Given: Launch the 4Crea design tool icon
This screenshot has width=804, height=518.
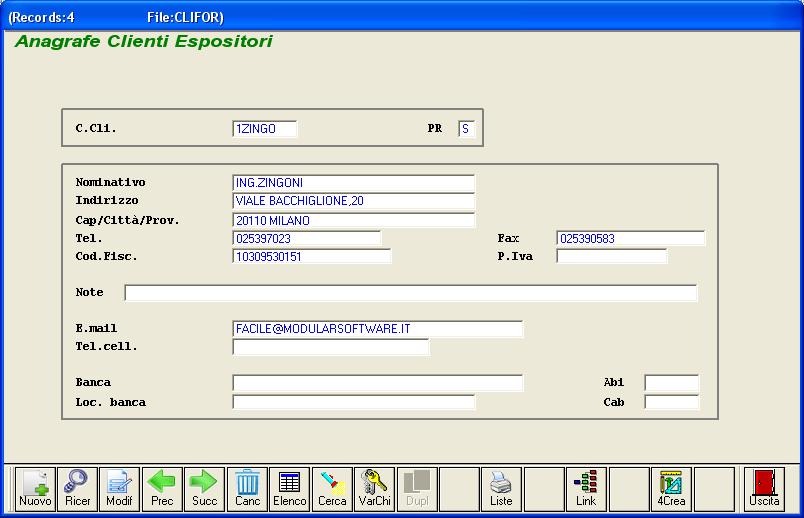Looking at the screenshot, I should tap(671, 489).
